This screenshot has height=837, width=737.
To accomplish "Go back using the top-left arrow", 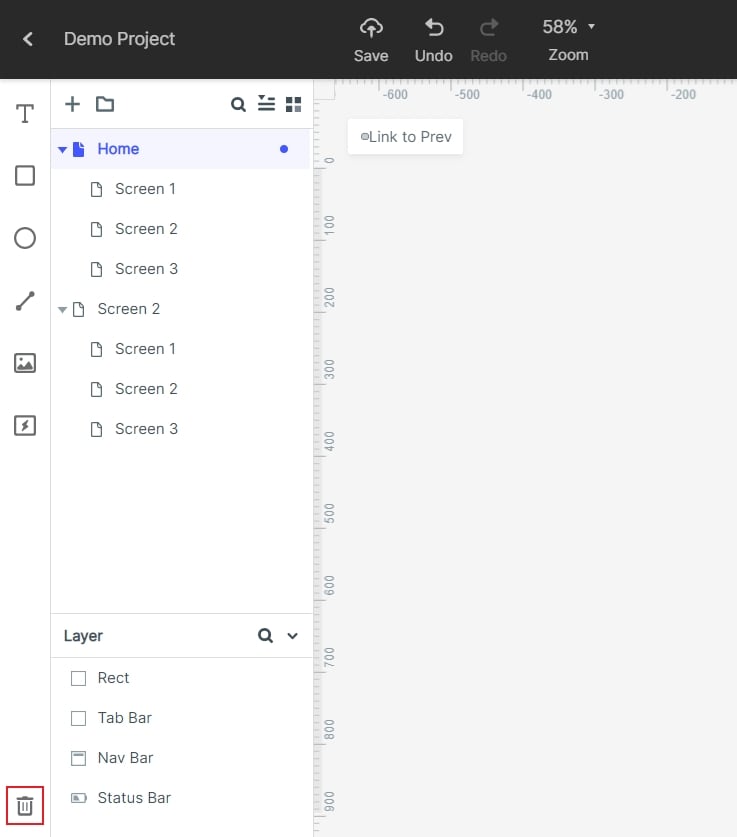I will 28,39.
